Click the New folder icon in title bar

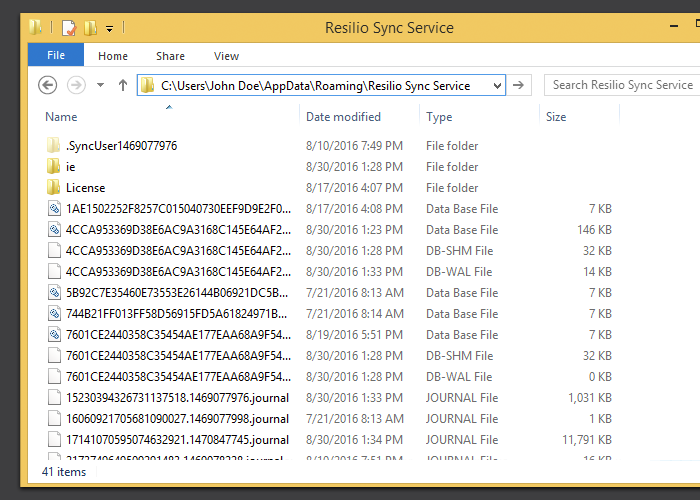click(91, 28)
